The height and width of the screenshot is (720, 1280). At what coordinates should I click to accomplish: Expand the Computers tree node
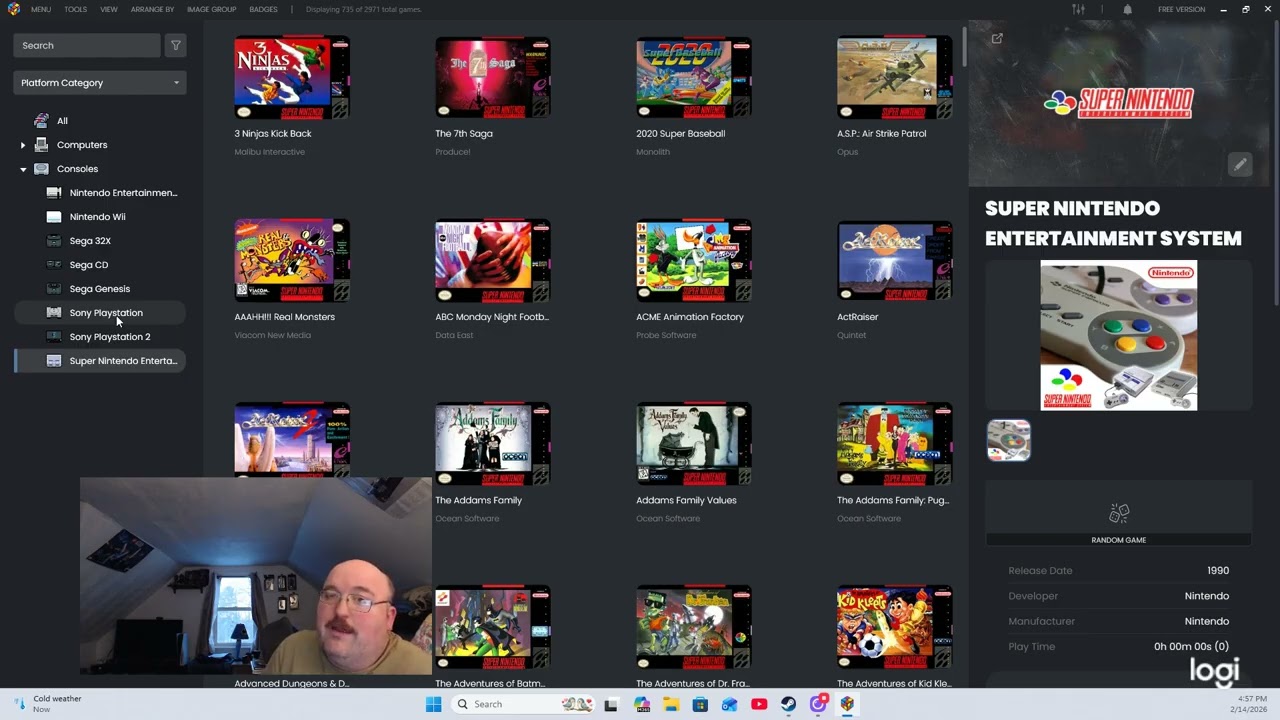tap(23, 145)
